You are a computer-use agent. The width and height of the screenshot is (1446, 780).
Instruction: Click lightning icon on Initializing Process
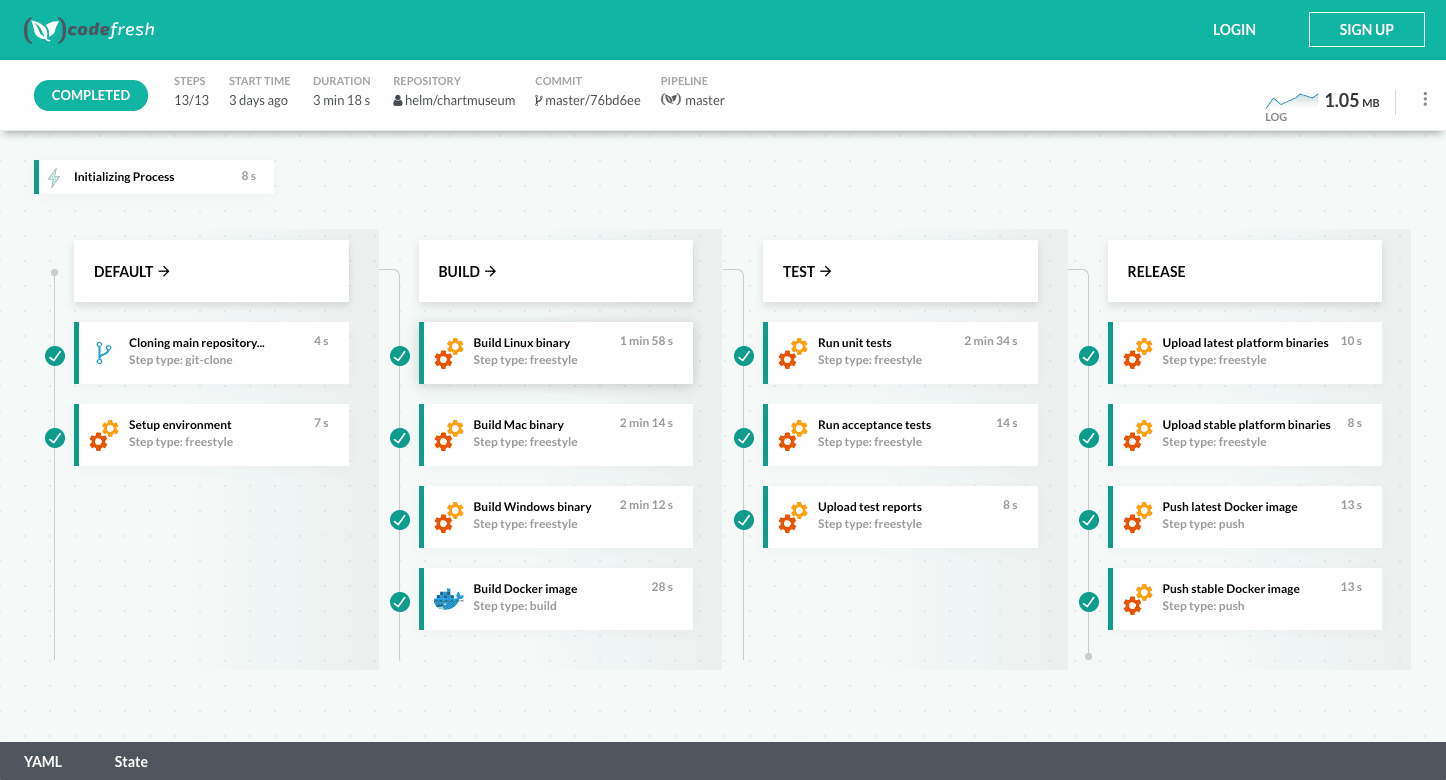point(54,177)
